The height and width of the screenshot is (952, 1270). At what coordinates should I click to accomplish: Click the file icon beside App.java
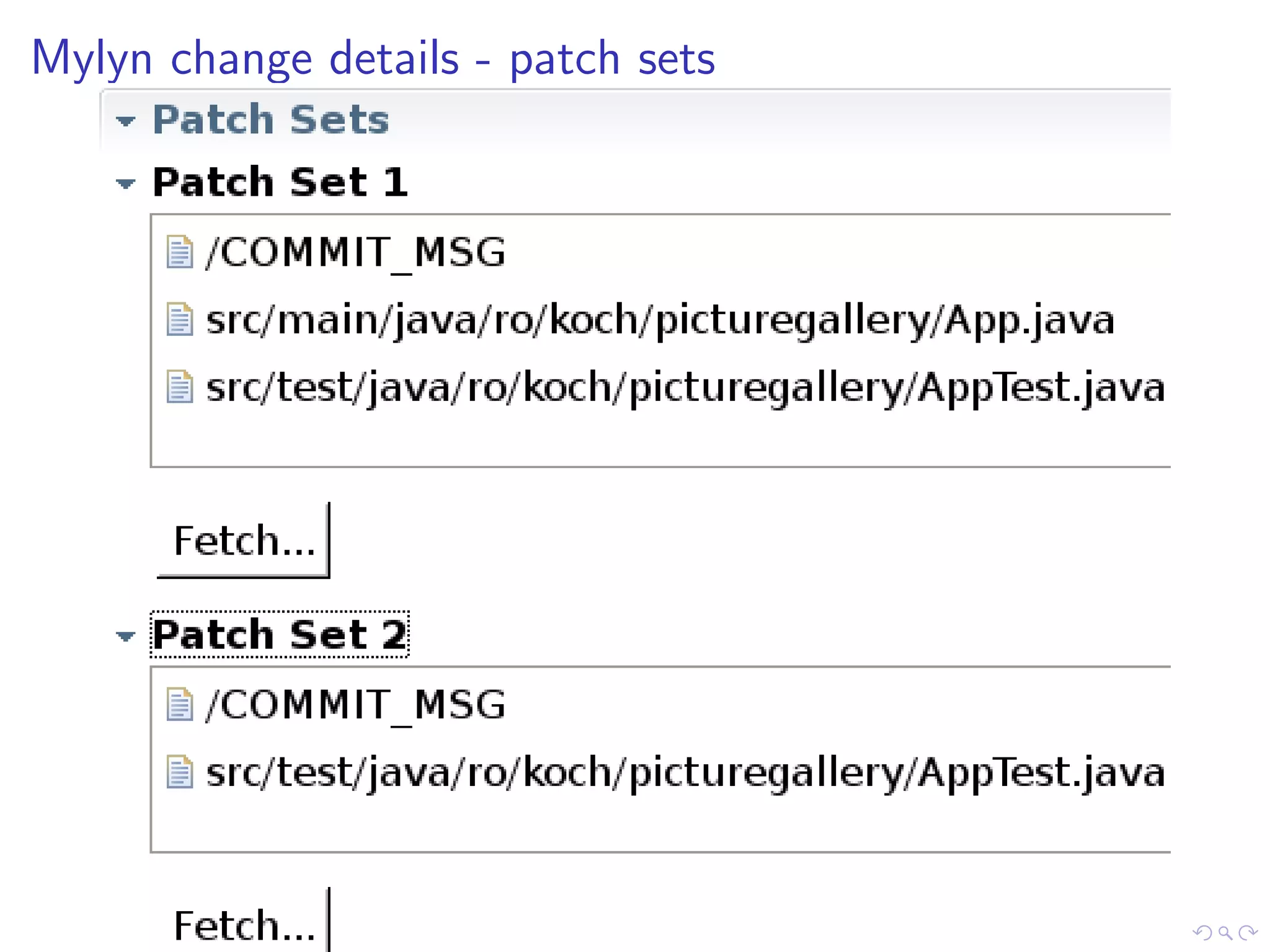pyautogui.click(x=180, y=319)
